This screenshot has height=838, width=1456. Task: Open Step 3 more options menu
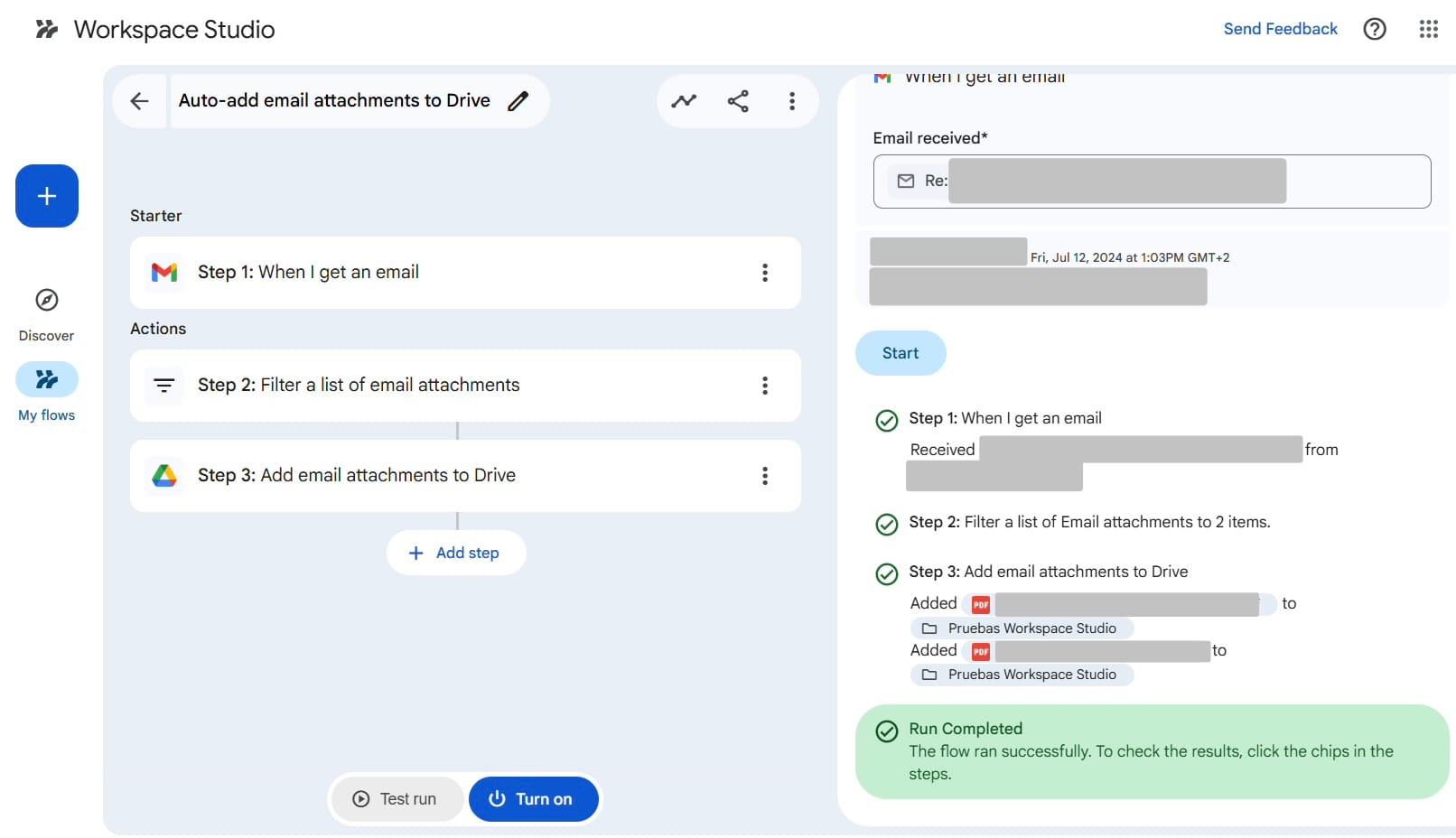tap(765, 476)
